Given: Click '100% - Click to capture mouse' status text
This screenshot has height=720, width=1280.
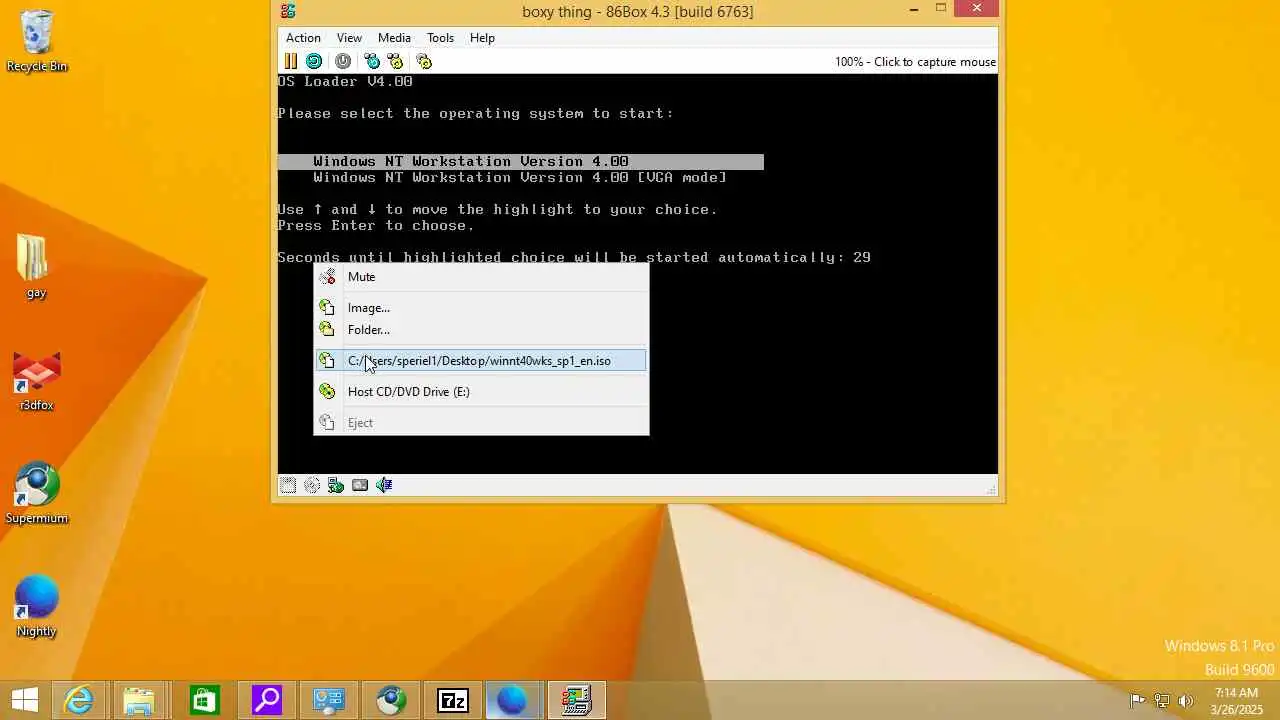Looking at the screenshot, I should pos(915,62).
